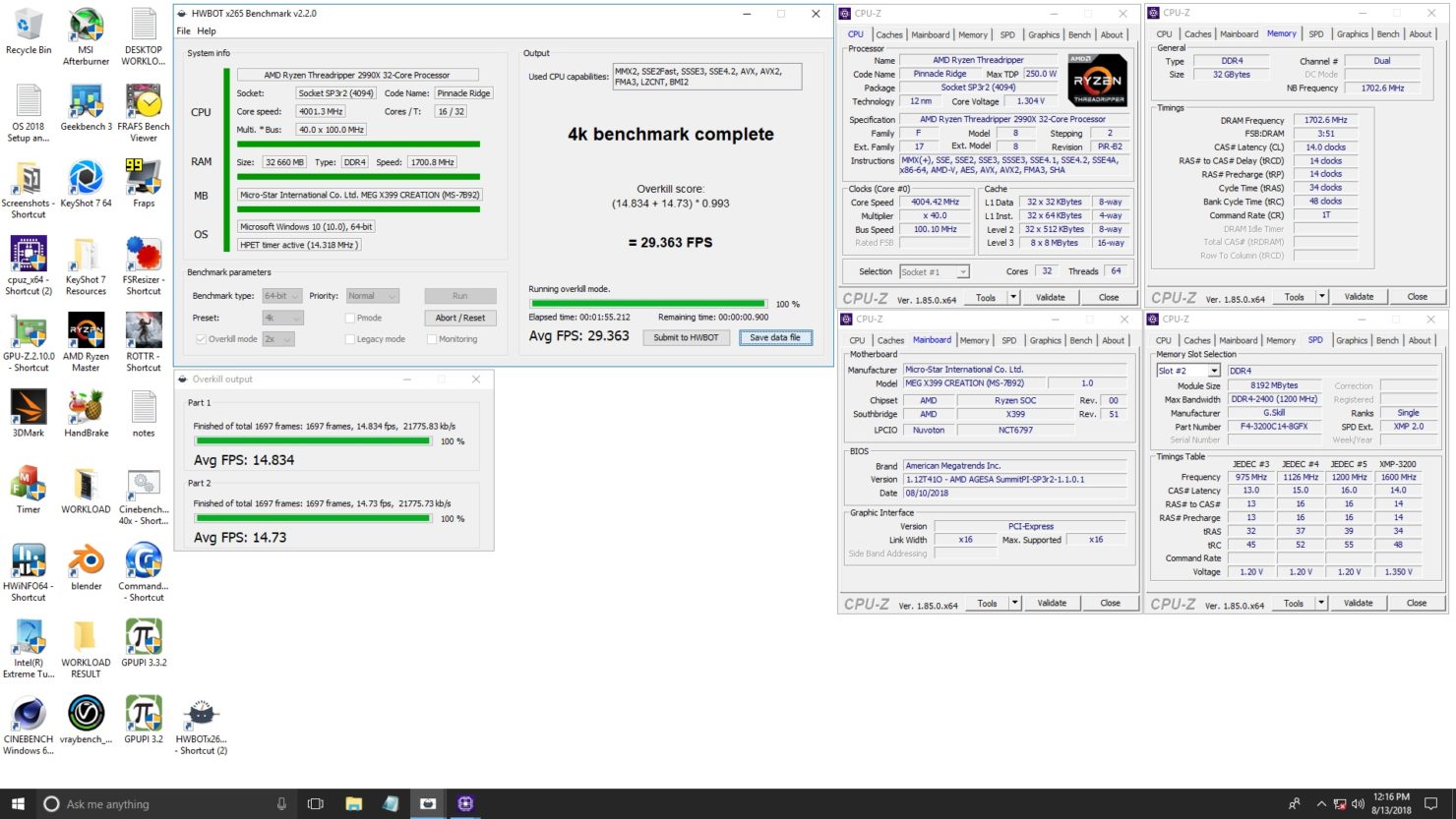Click the Save data file button
1456x819 pixels.
775,337
